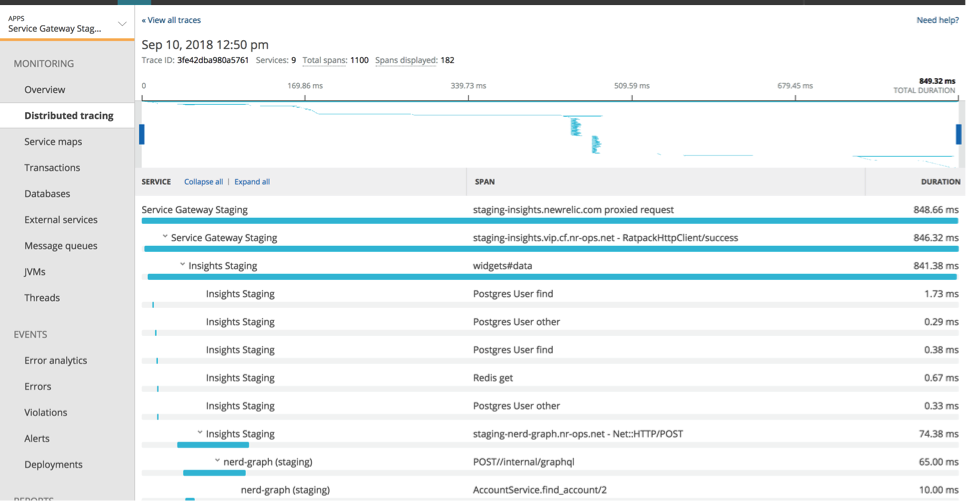Image resolution: width=966 pixels, height=501 pixels.
Task: Click Collapse all spans
Action: (203, 182)
